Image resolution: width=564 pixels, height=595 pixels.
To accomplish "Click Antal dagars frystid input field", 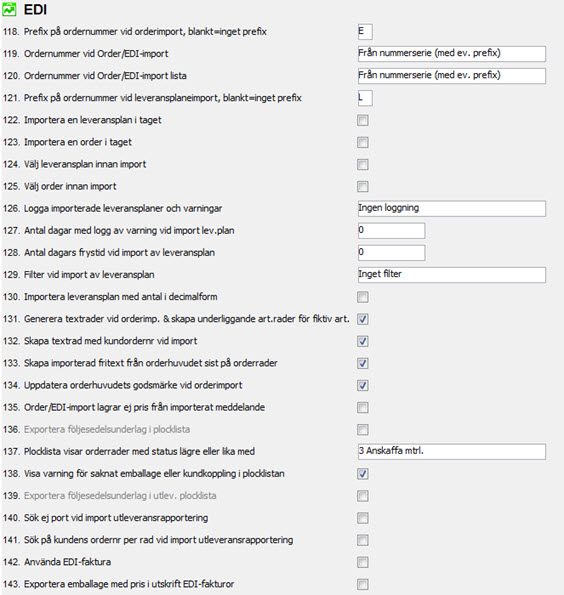I will coord(391,252).
